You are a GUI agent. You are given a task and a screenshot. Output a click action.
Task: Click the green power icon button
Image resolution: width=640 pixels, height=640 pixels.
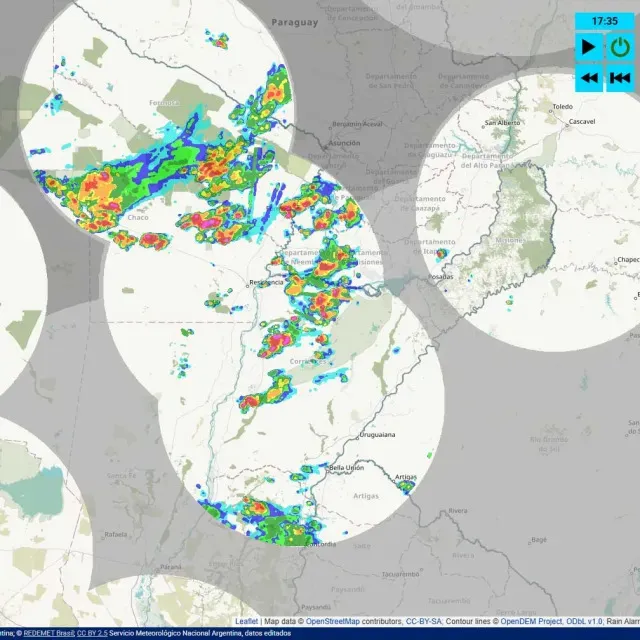pyautogui.click(x=620, y=47)
